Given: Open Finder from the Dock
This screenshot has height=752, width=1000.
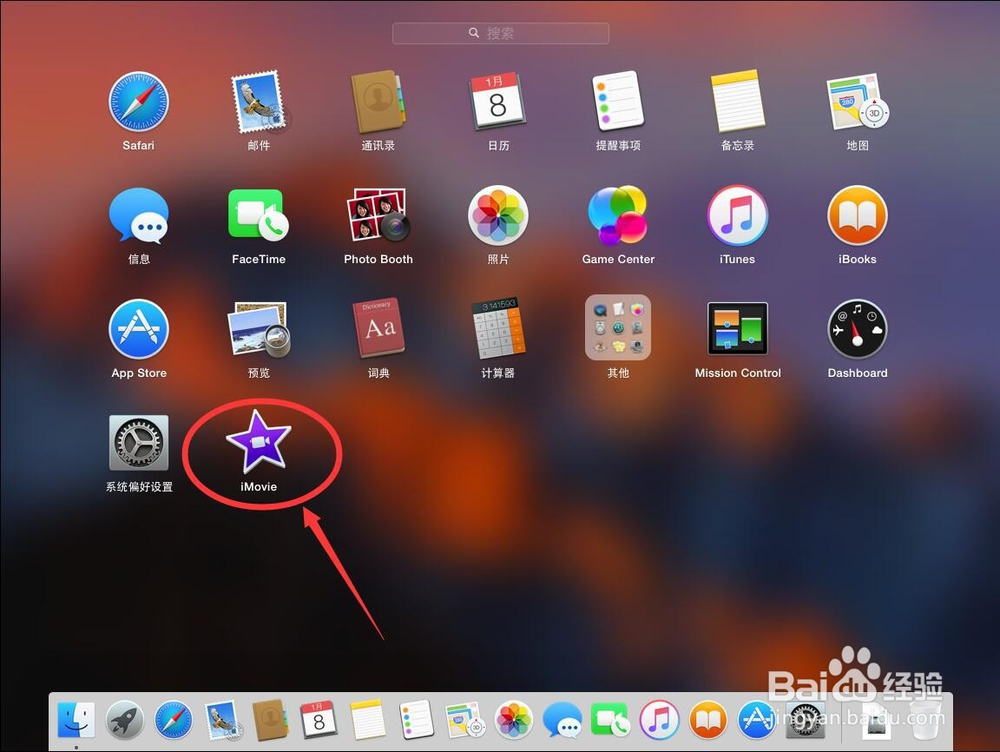Looking at the screenshot, I should (x=76, y=720).
